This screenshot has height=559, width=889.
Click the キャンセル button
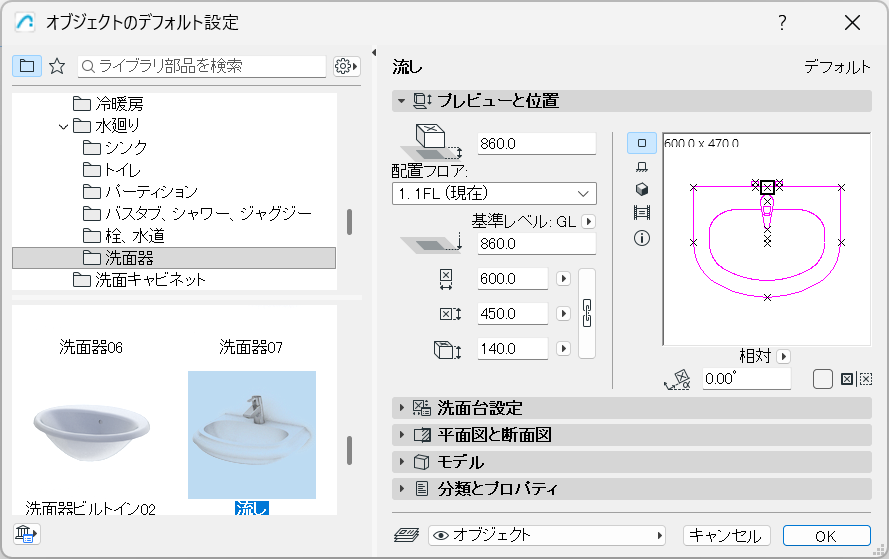726,536
